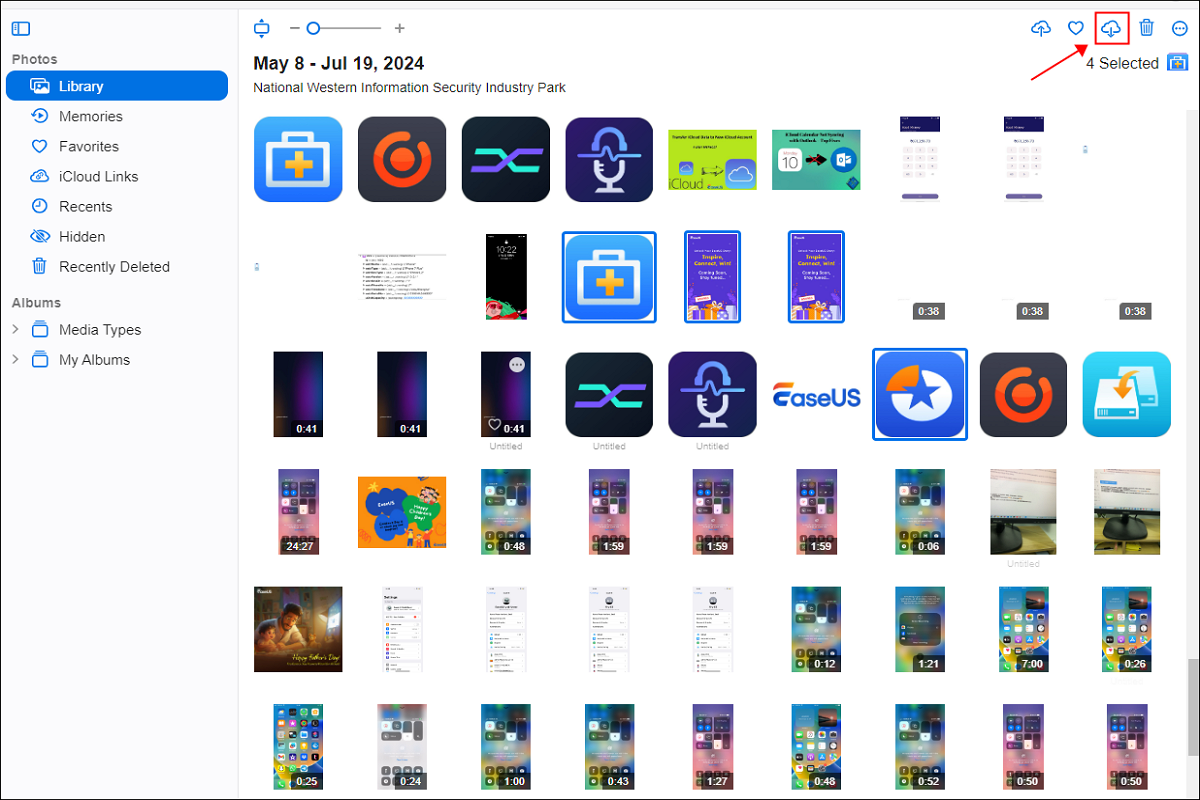
Task: Select the iCloud transfer green banner photo
Action: 712,159
